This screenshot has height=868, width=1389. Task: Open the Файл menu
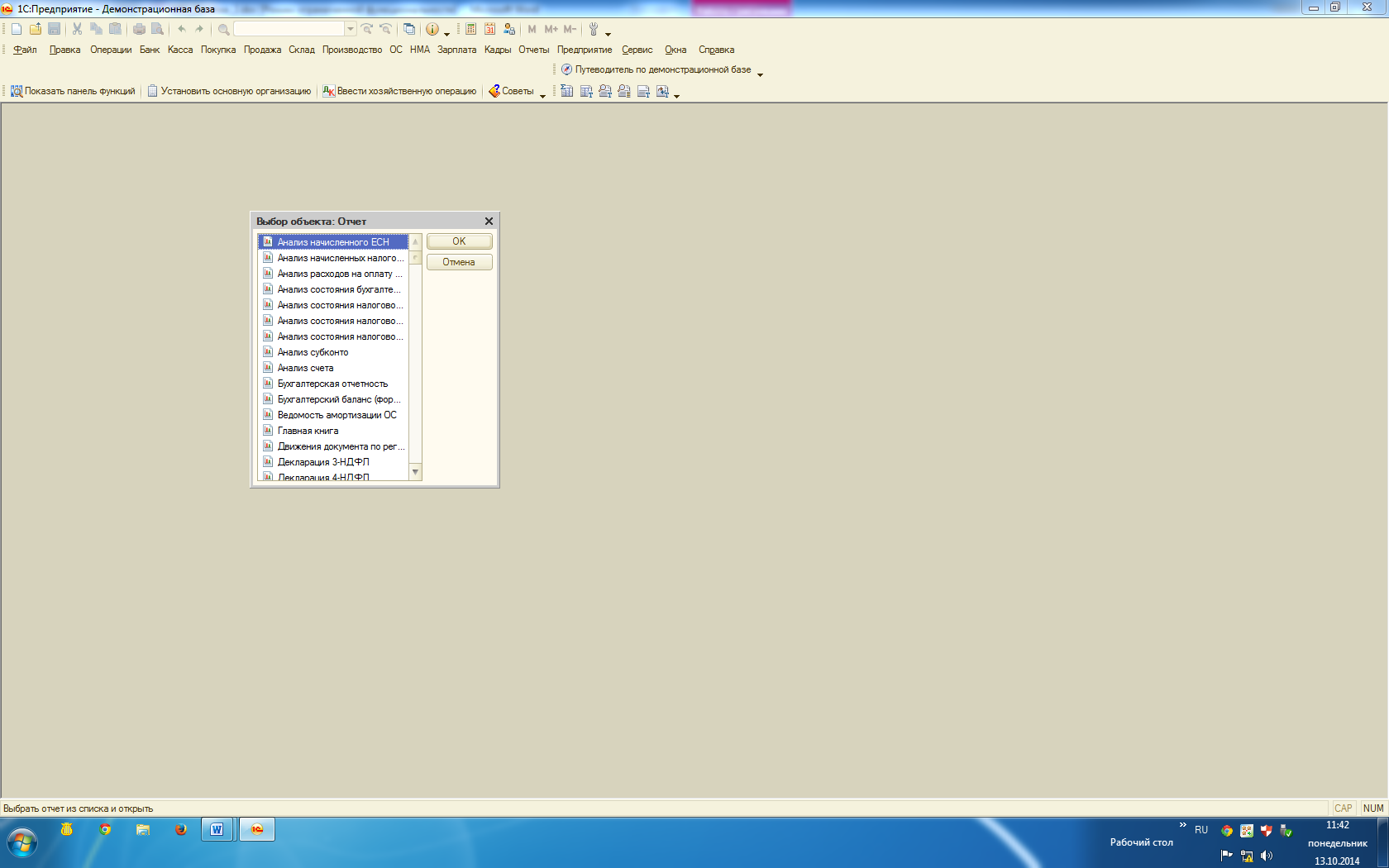(x=25, y=50)
